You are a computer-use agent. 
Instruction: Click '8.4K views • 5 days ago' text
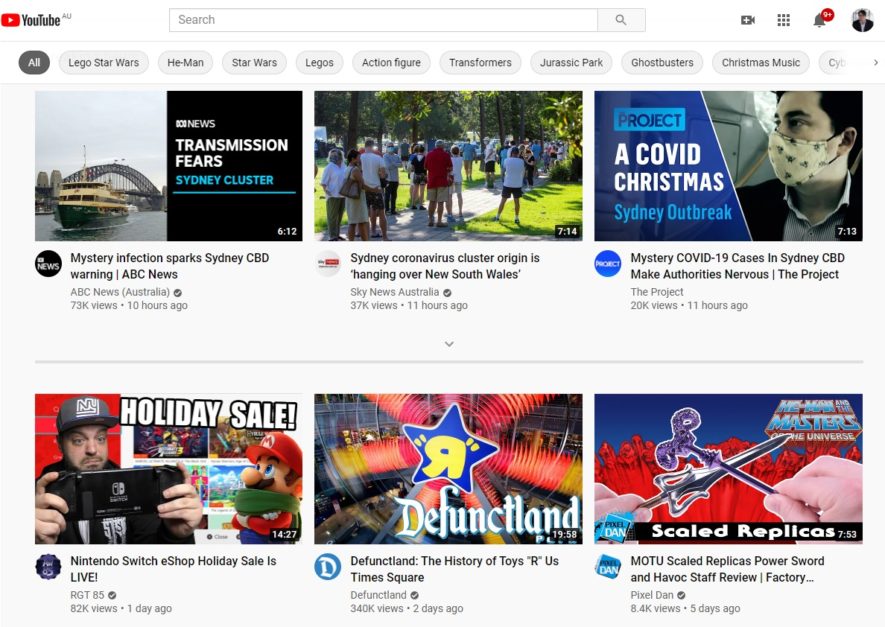point(685,608)
